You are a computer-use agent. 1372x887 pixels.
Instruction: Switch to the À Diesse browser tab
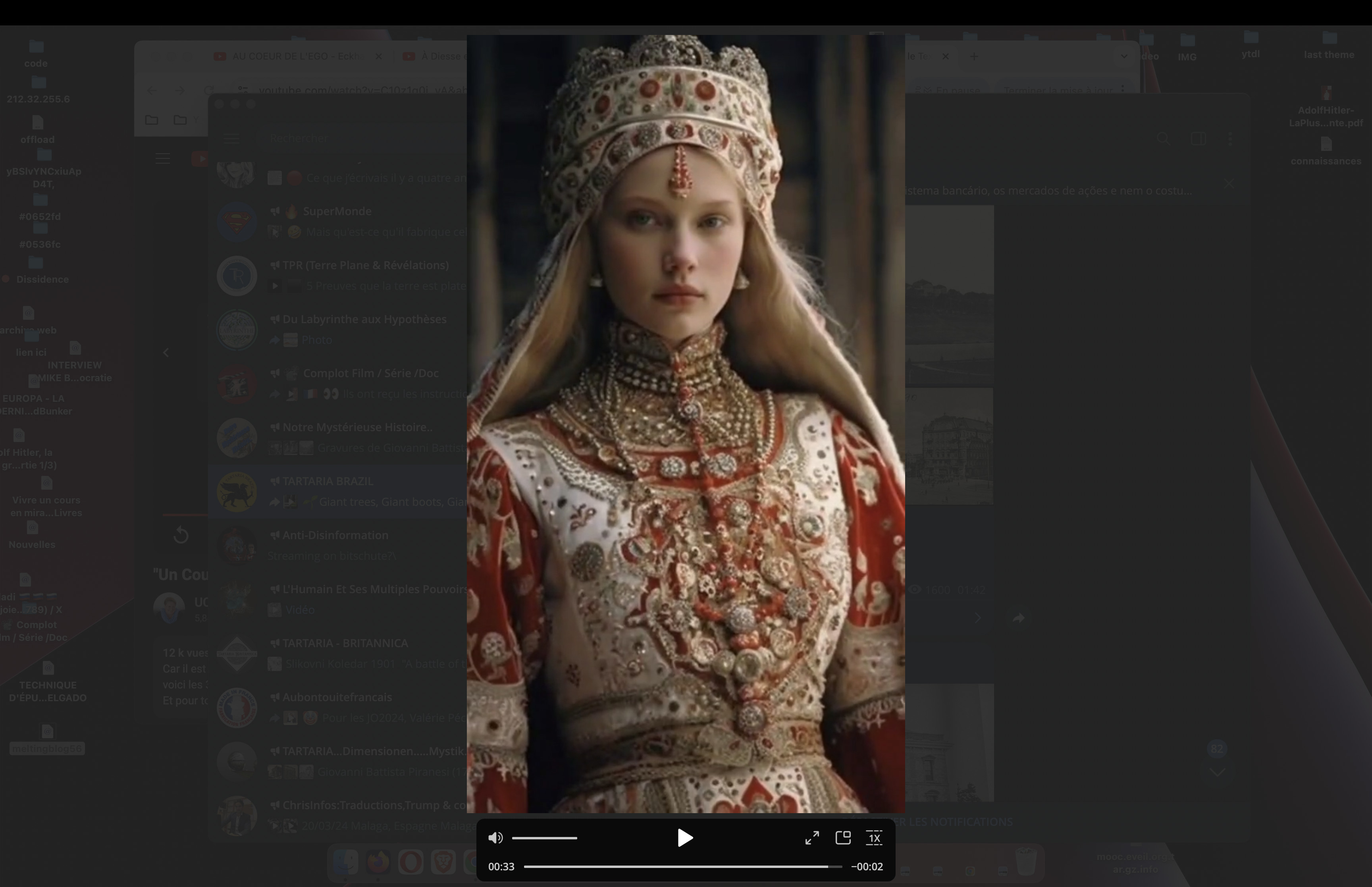435,56
